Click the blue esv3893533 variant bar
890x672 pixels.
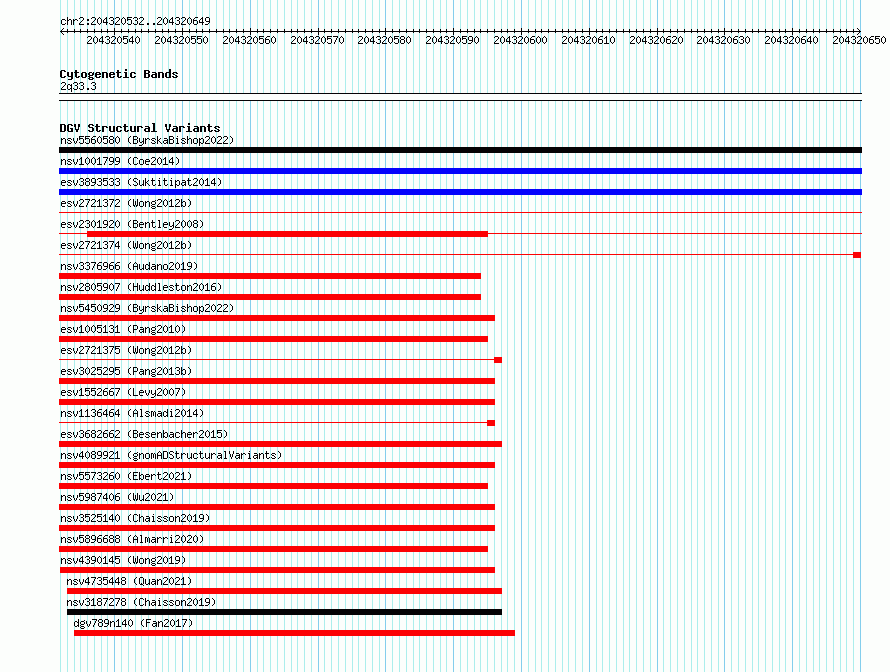pos(460,192)
